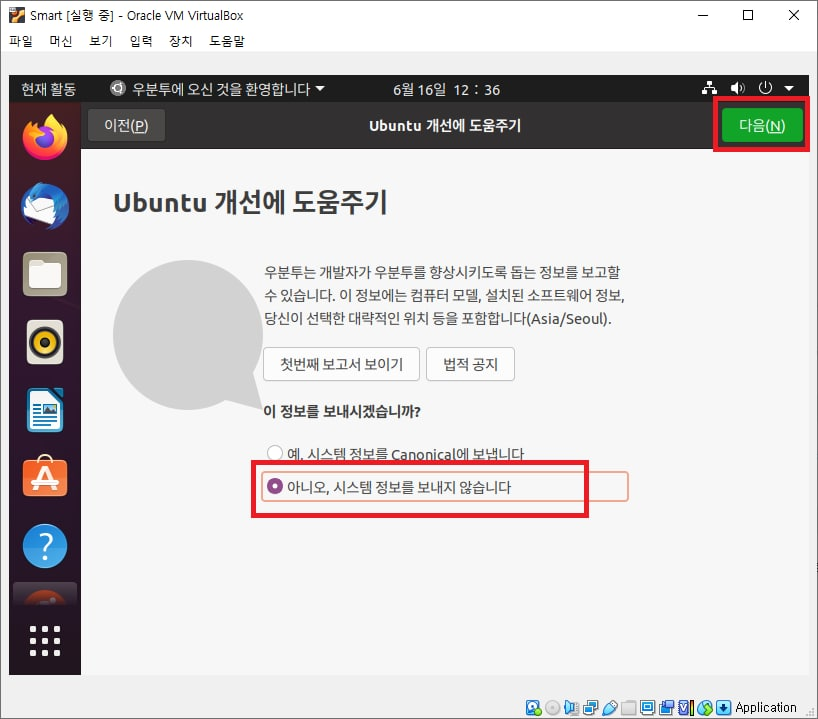Screen dimensions: 818x719
Task: Open Ubuntu Software store icon
Action: point(45,476)
